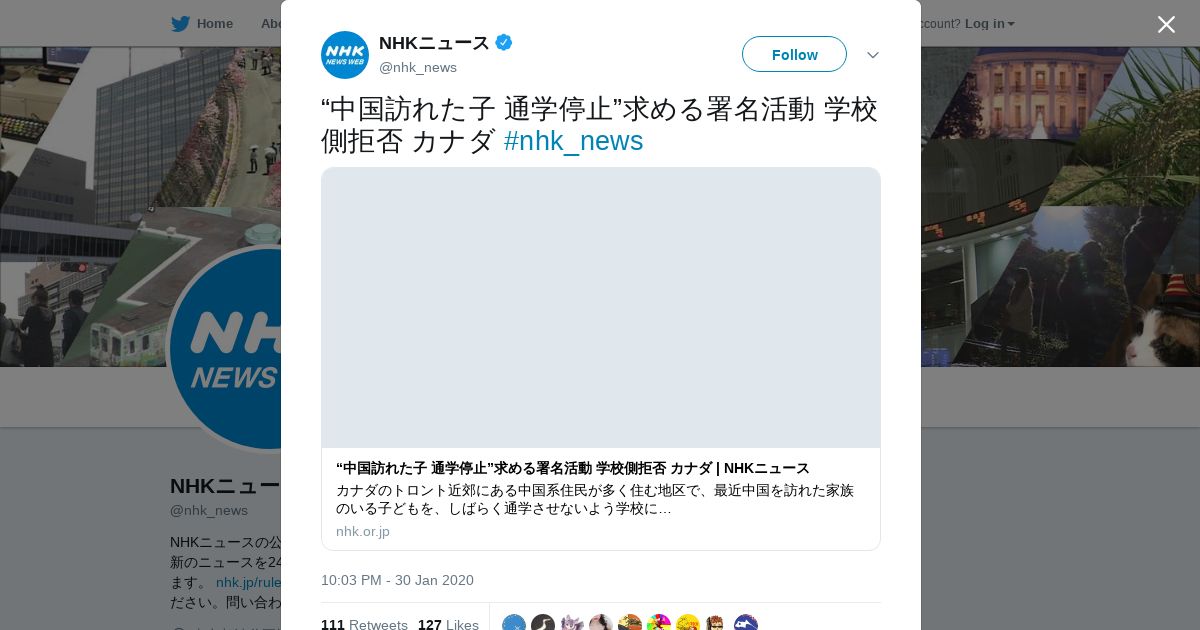Click the first blue liker avatar

[x=514, y=624]
